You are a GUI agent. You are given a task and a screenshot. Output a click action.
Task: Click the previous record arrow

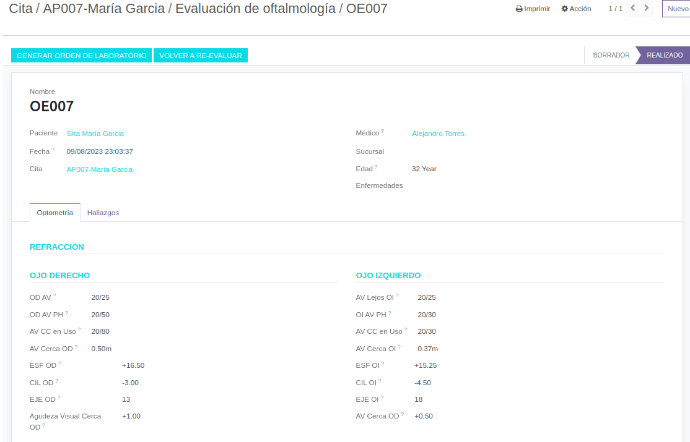pyautogui.click(x=632, y=8)
